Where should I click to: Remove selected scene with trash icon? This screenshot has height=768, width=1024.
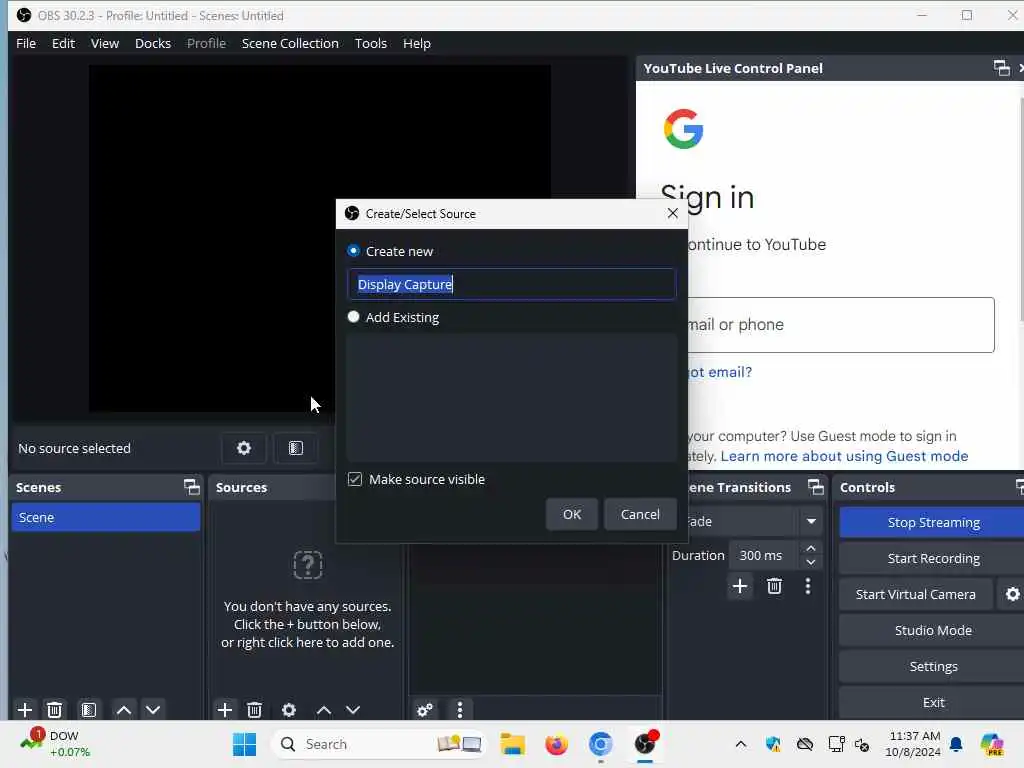[x=55, y=710]
